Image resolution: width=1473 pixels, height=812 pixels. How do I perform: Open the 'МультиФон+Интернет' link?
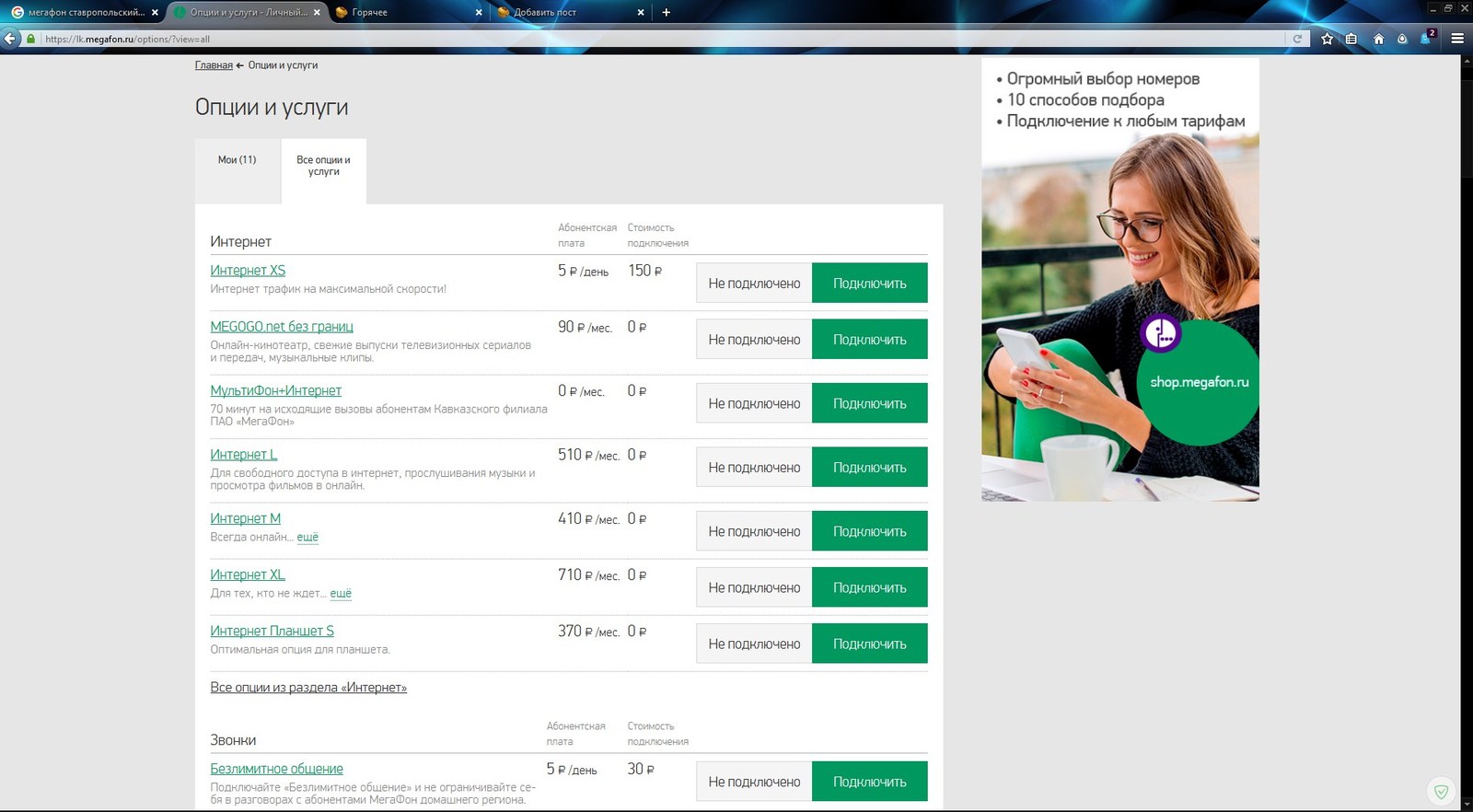(275, 391)
